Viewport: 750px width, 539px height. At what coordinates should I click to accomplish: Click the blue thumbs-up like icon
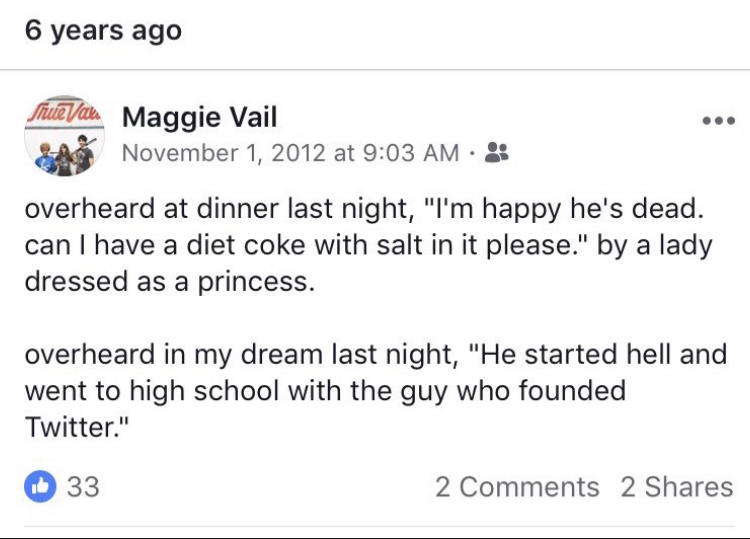(41, 487)
